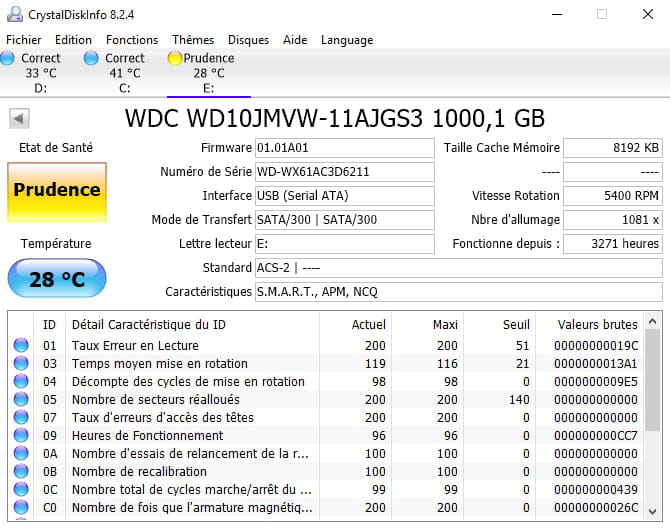
Task: Select the Heures de Fonctionnement row
Action: pyautogui.click(x=326, y=435)
